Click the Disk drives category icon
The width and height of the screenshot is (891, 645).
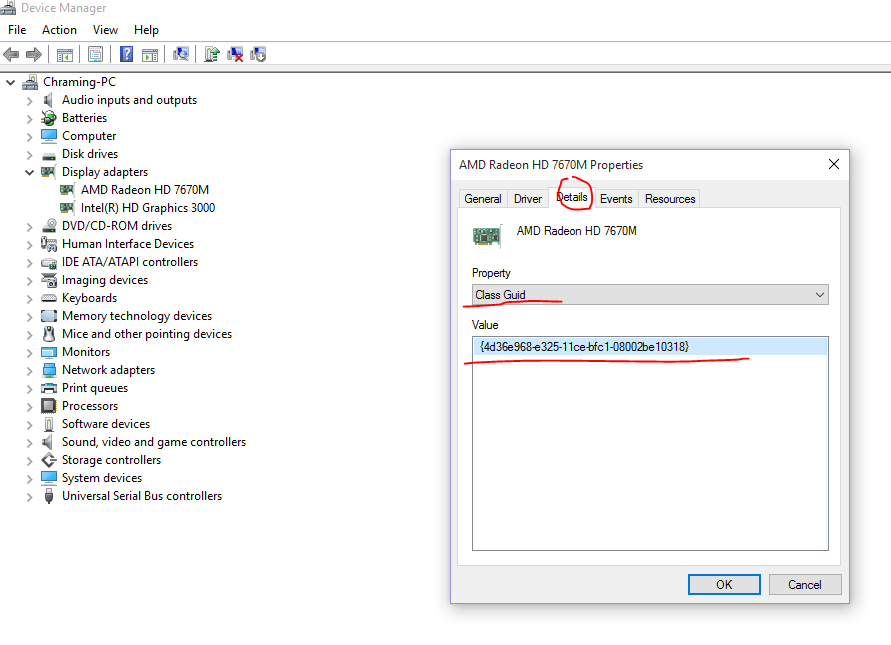click(x=49, y=155)
